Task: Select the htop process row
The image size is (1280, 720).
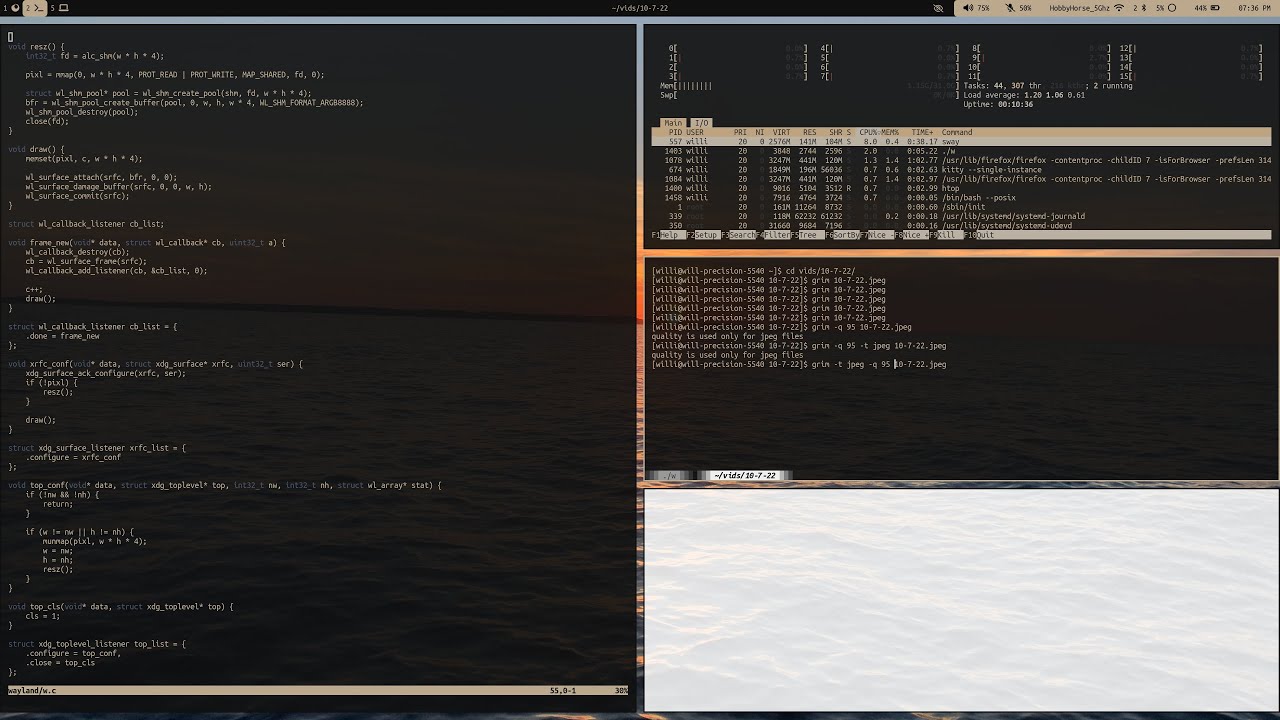Action: tap(961, 188)
